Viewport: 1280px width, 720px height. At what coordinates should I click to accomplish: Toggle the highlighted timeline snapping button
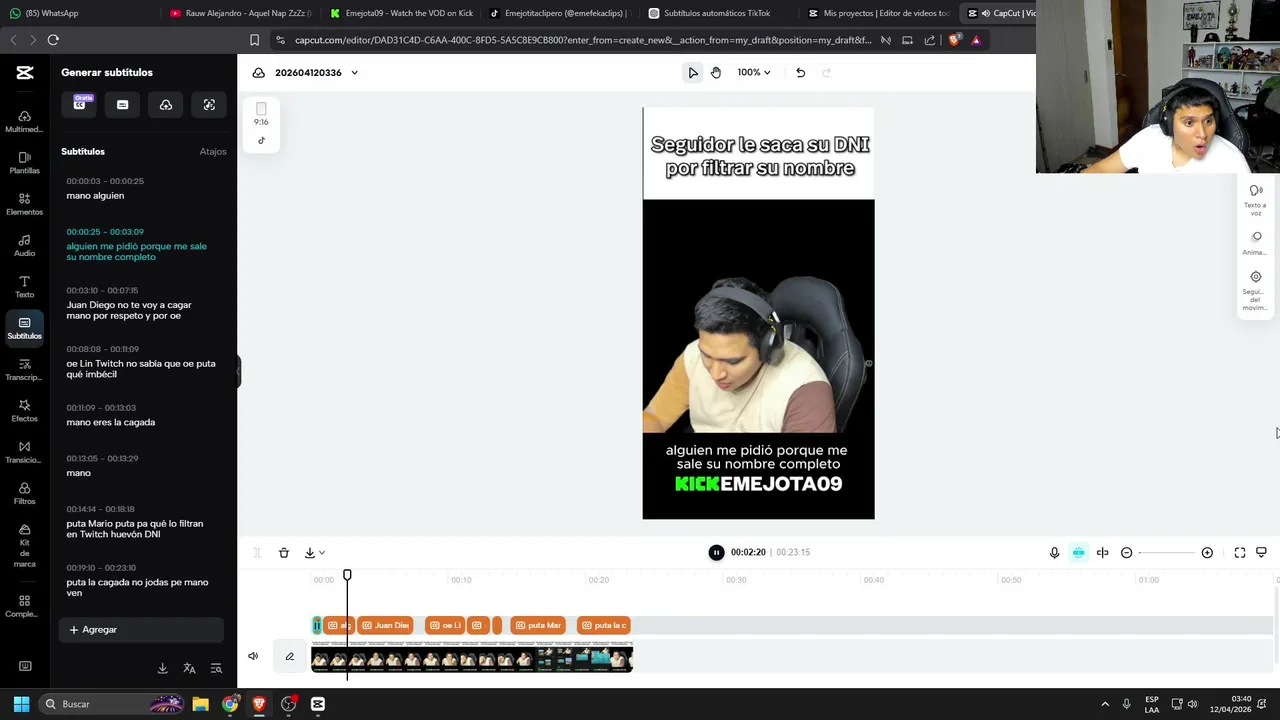(x=1078, y=552)
